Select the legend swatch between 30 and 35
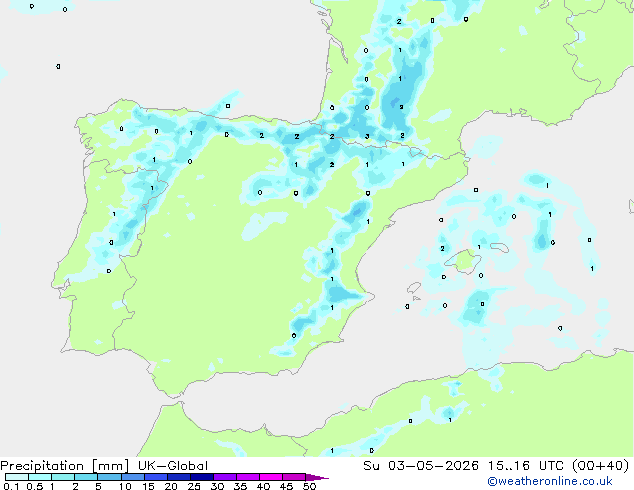Screen dimensions: 634x490 pyautogui.click(x=224, y=477)
